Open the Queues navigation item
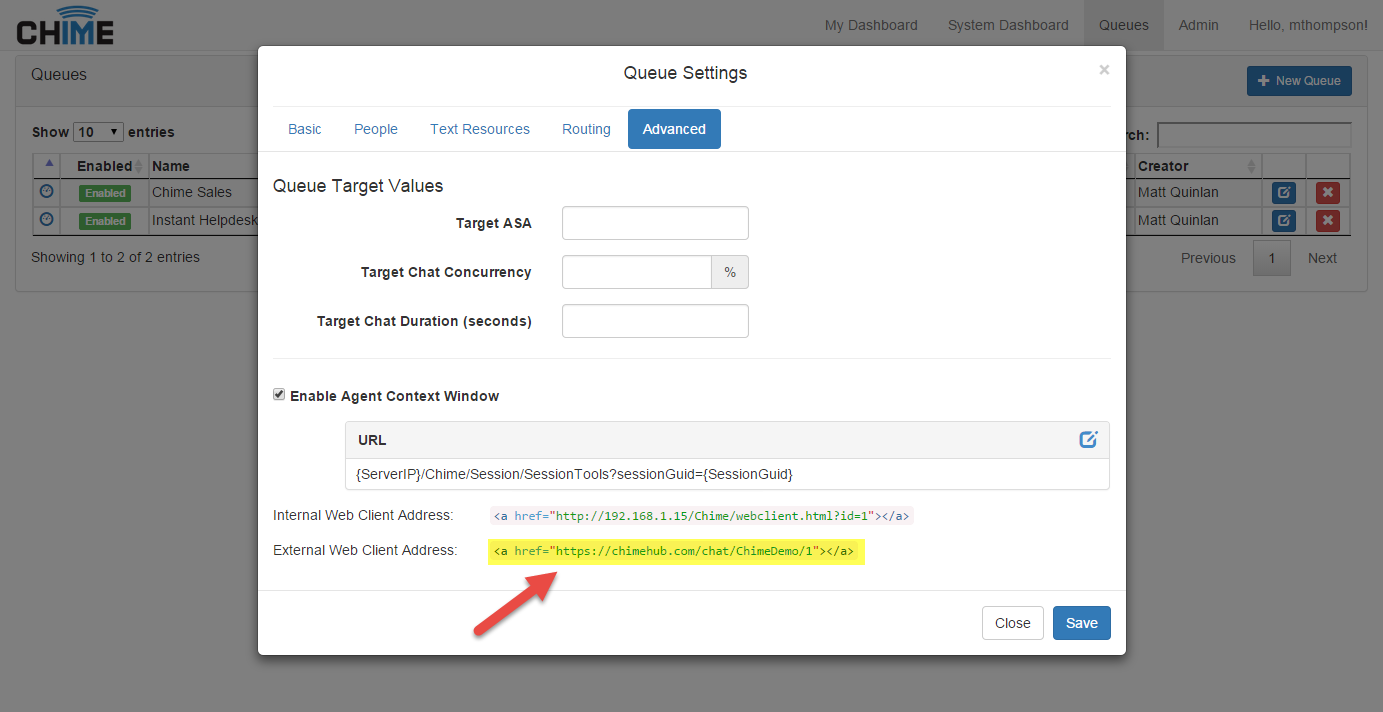Viewport: 1383px width, 712px height. (x=1124, y=25)
